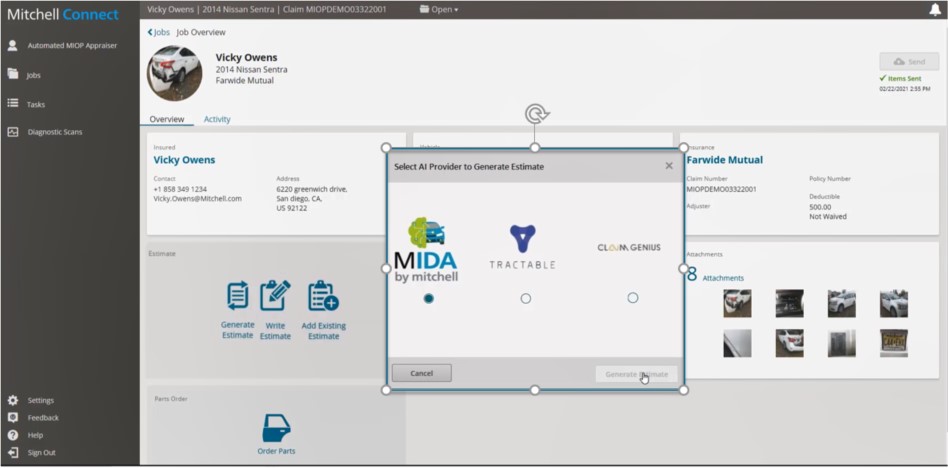Select the Claim Genius radio button

(632, 298)
